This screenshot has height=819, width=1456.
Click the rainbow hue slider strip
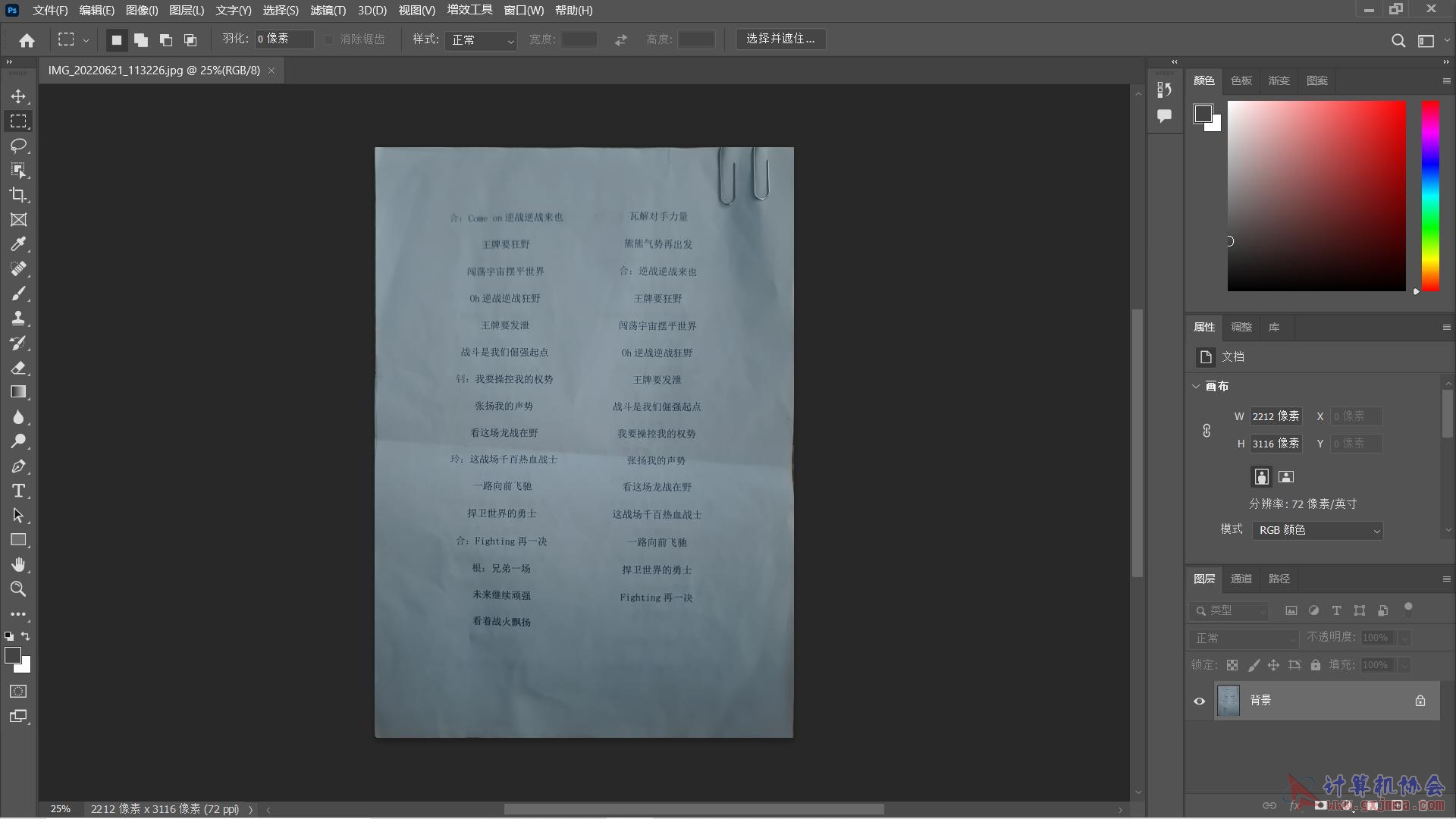point(1429,196)
